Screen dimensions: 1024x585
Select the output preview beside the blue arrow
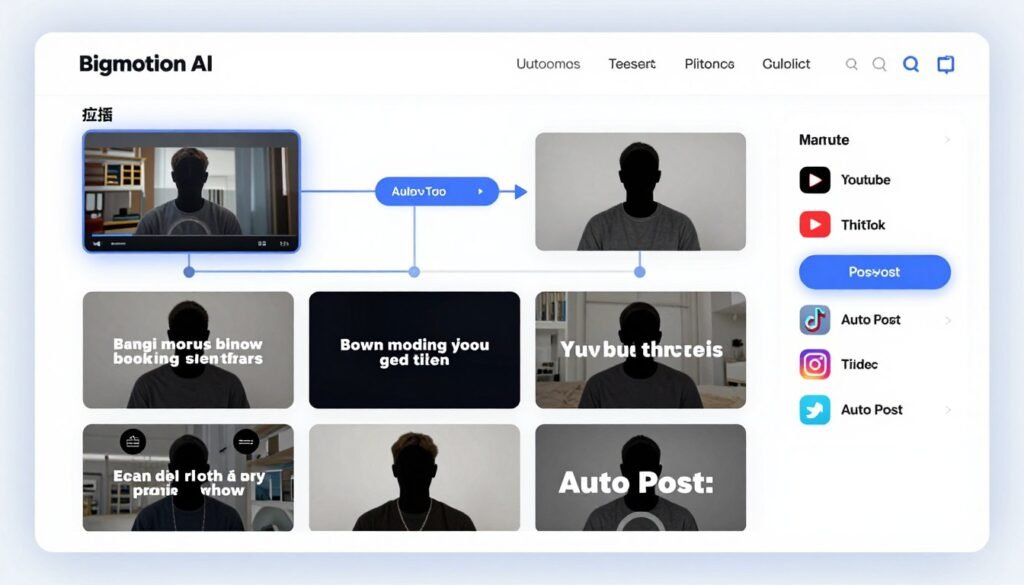pos(641,191)
